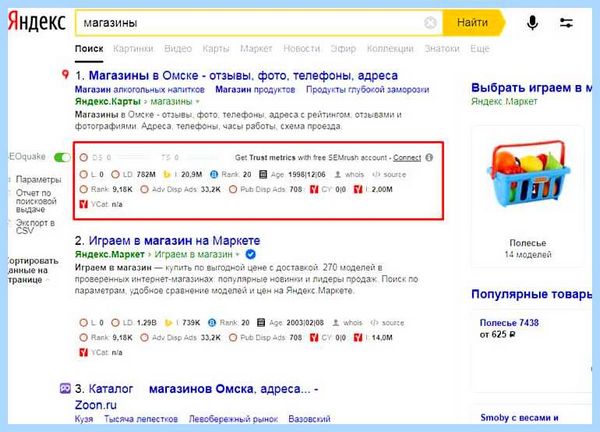
Task: Click the SEMrush Rank 9,18K circle in first bar
Action: 84,189
